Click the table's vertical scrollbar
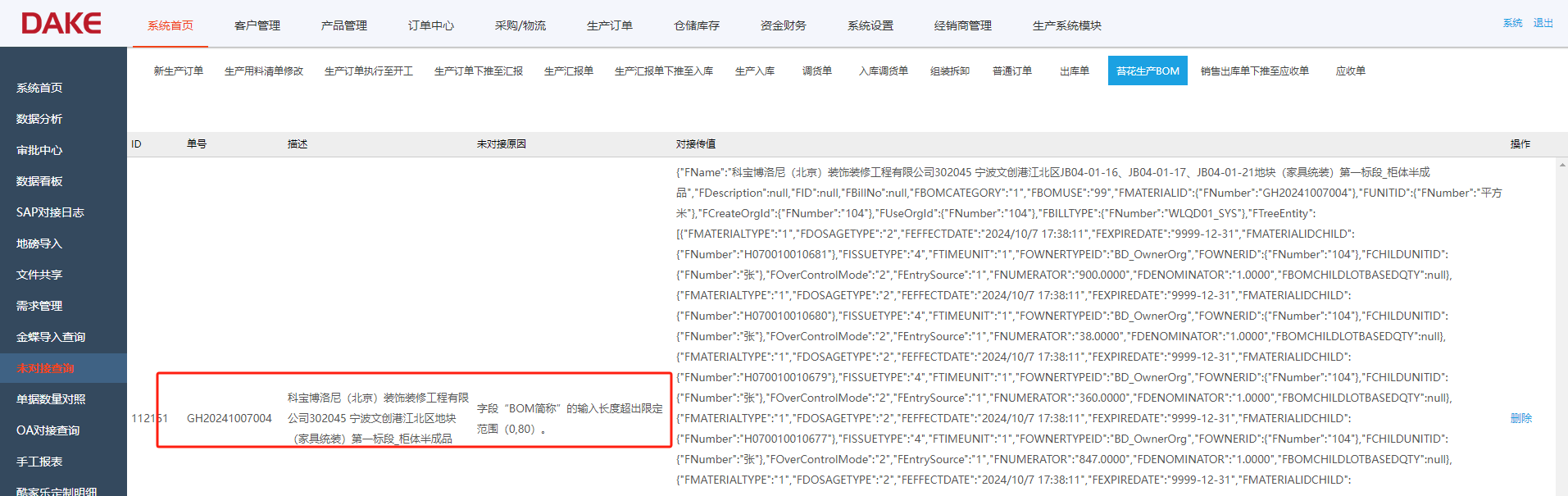The width and height of the screenshot is (1568, 496). point(1561,328)
